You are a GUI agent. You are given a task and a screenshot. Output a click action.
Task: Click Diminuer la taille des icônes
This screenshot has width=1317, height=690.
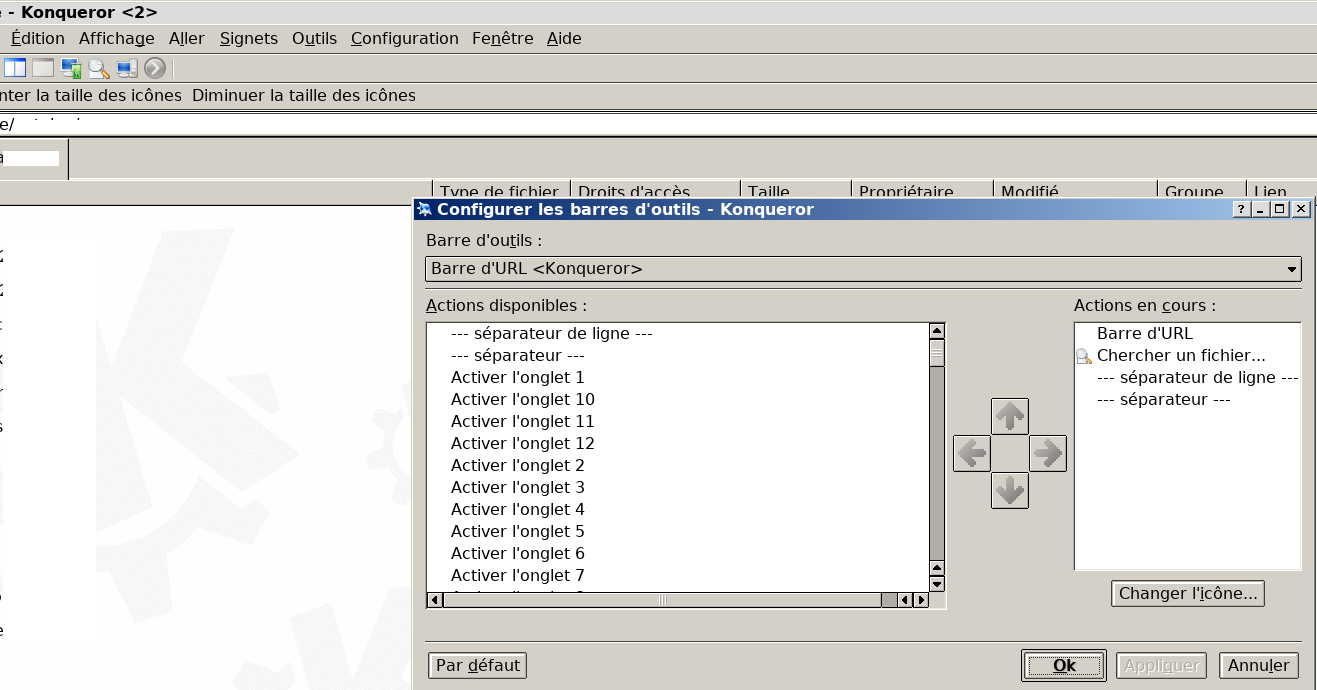point(304,96)
